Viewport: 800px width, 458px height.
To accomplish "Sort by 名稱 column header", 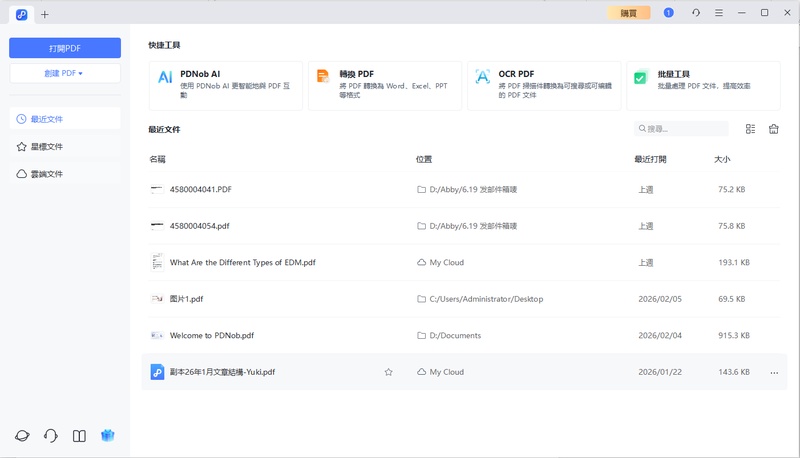I will pos(157,159).
